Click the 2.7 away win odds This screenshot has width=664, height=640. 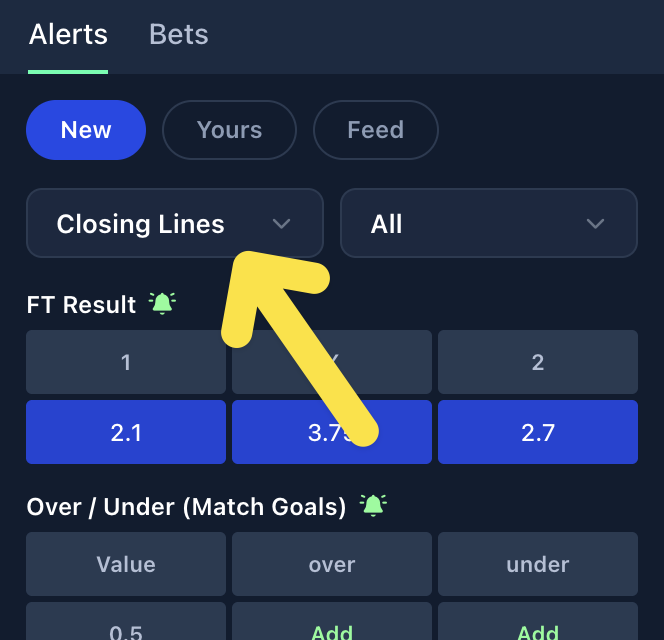[x=538, y=432]
